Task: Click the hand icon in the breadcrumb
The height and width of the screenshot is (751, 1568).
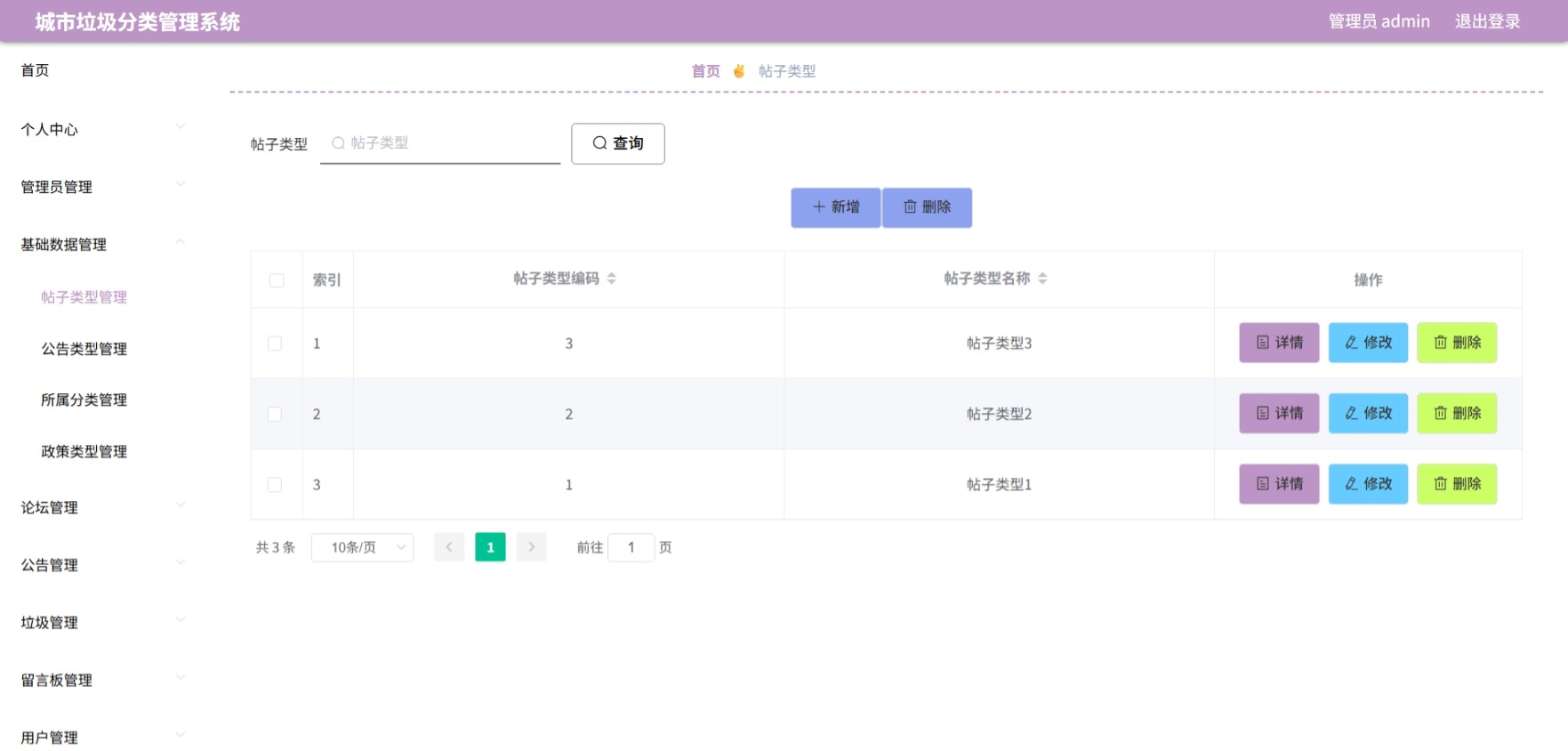Action: point(739,71)
